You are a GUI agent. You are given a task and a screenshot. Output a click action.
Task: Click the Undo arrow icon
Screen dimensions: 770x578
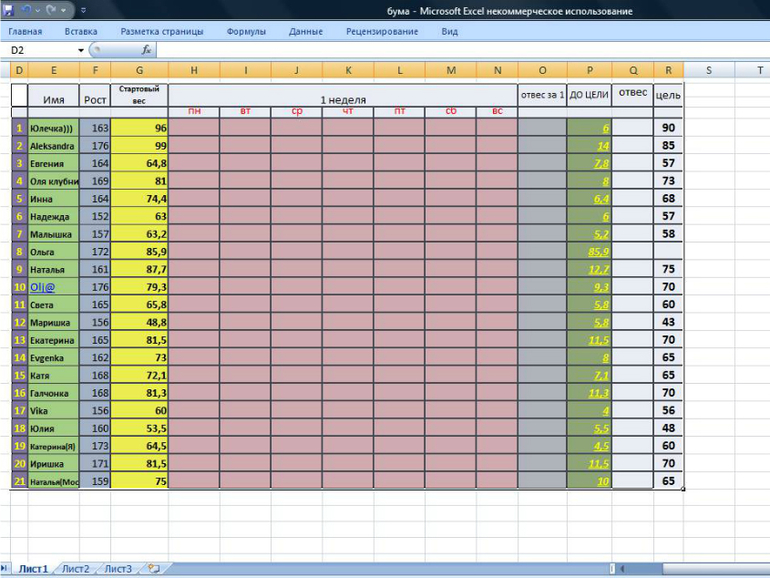point(27,10)
